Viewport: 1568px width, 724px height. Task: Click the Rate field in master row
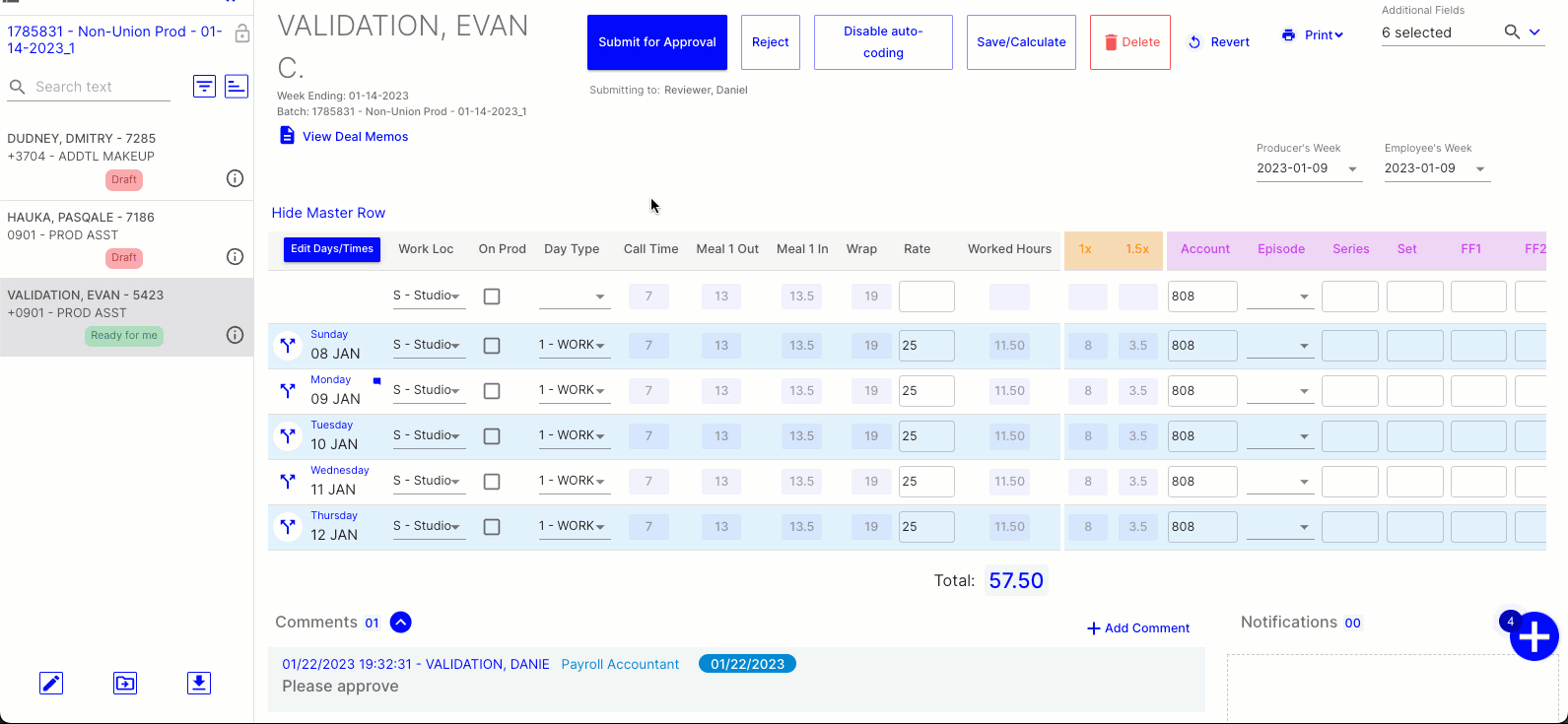(926, 296)
